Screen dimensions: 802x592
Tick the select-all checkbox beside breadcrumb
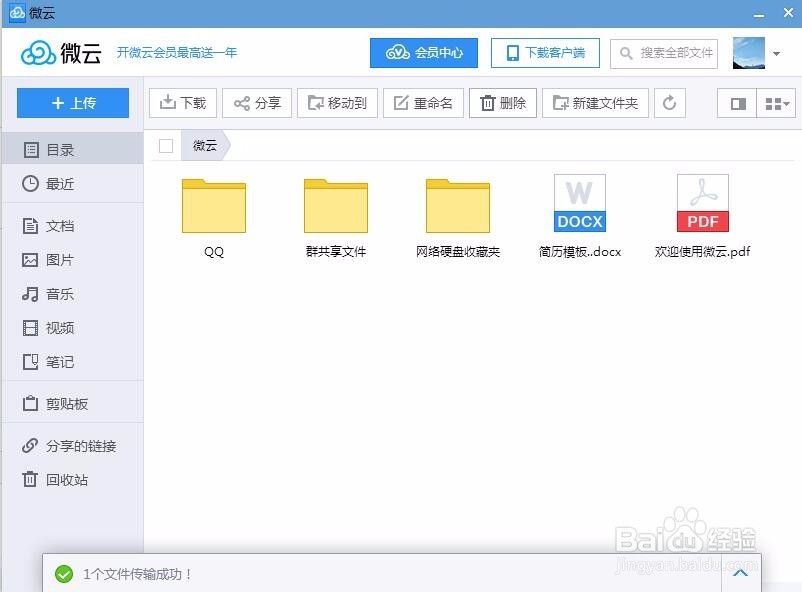point(166,146)
